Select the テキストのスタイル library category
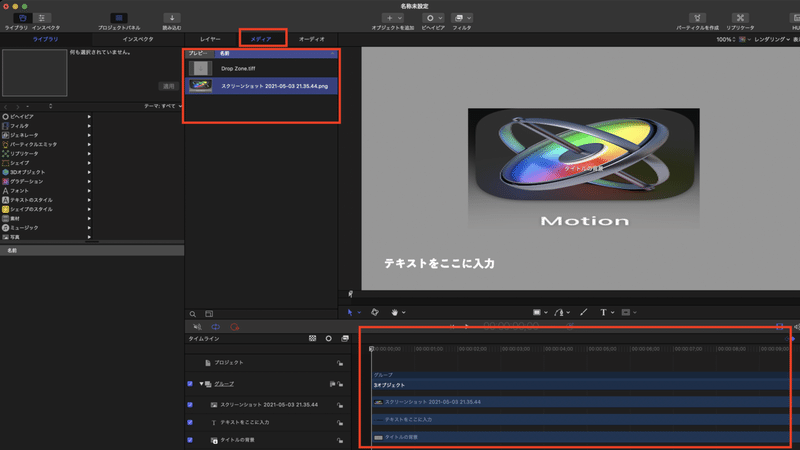 click(46, 200)
